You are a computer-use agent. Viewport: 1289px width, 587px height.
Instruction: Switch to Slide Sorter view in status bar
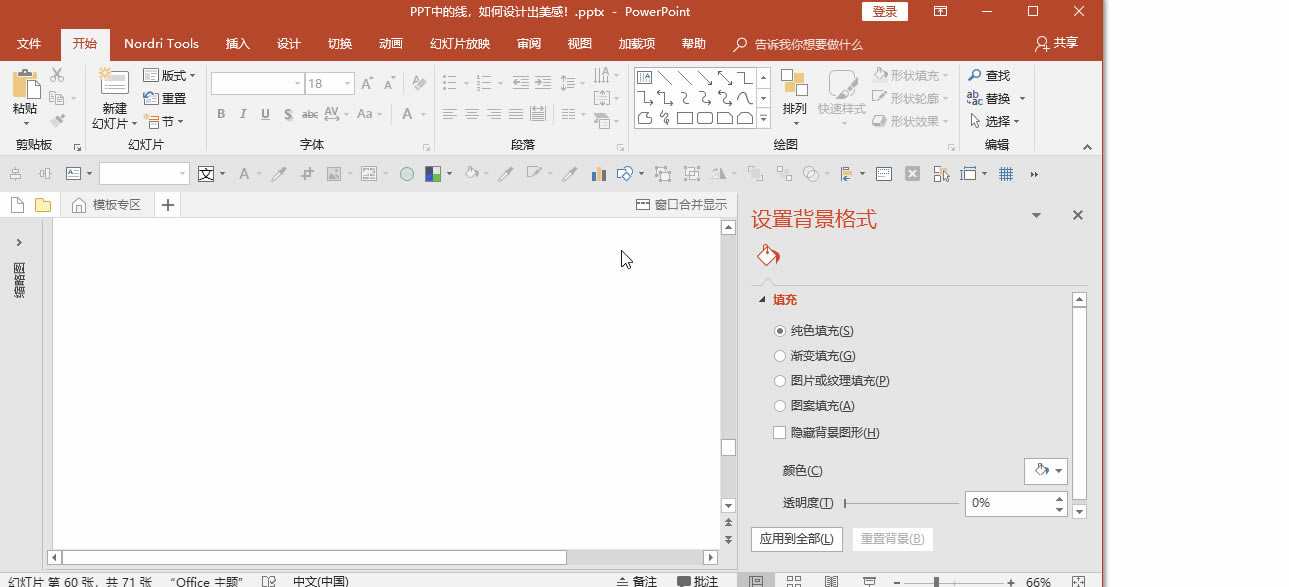(x=794, y=580)
